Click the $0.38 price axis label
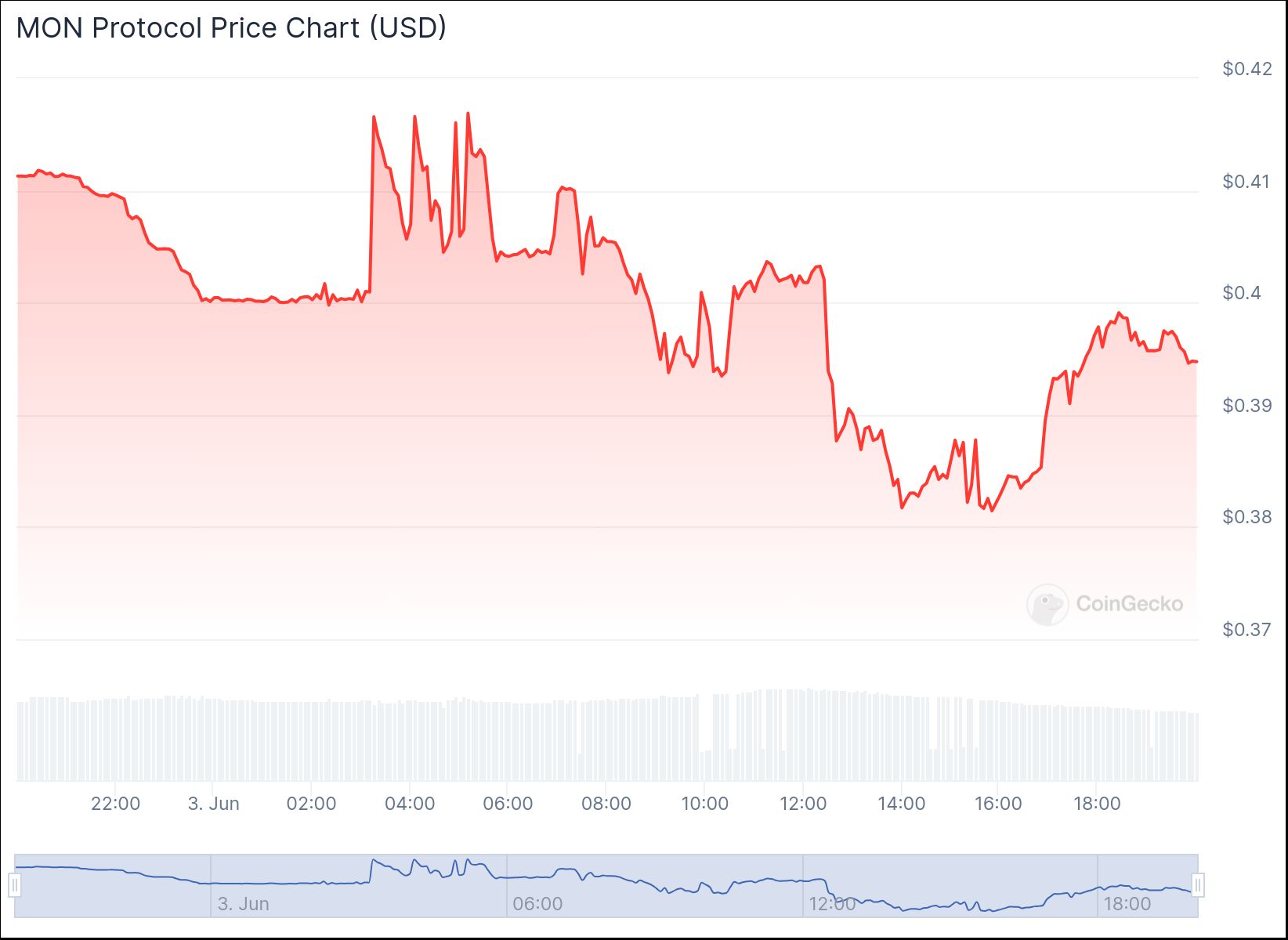 1247,517
